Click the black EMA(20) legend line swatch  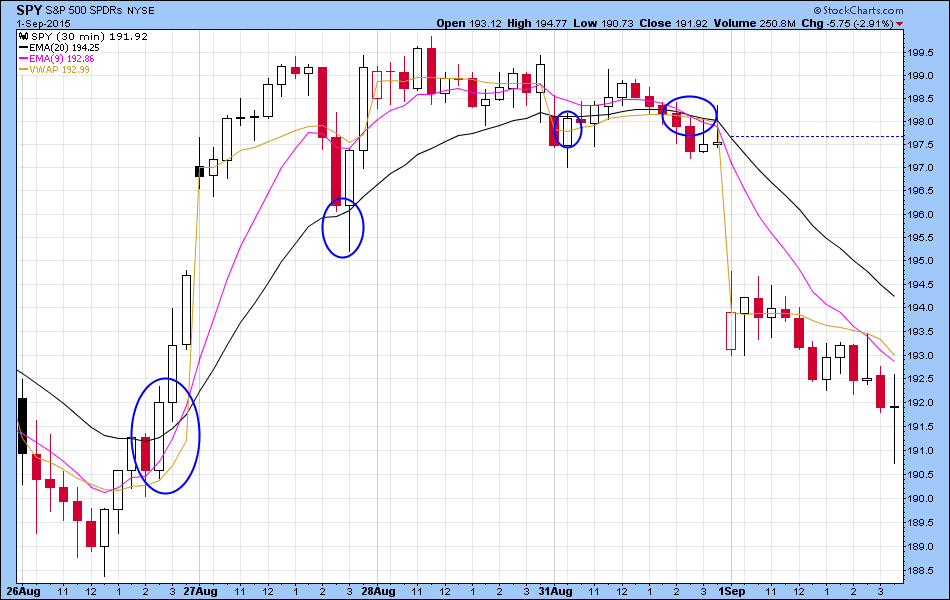click(24, 47)
